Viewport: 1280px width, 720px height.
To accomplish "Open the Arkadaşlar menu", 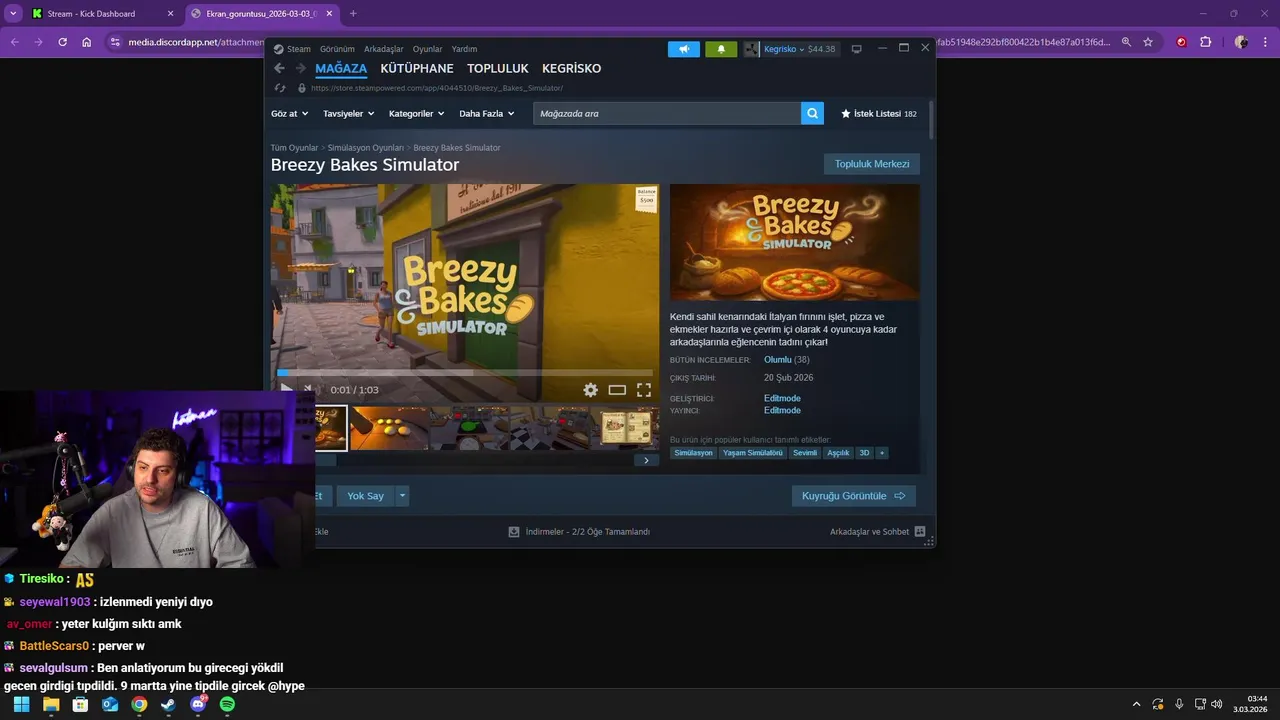I will 384,49.
